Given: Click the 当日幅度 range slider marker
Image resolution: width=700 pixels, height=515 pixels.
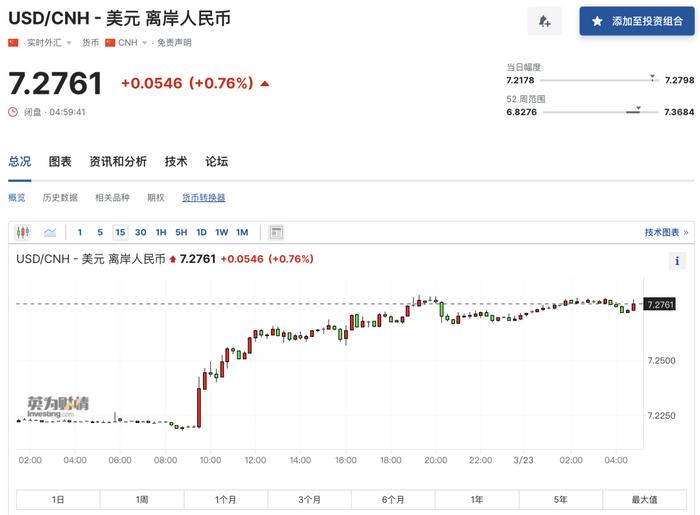Looking at the screenshot, I should pos(652,78).
